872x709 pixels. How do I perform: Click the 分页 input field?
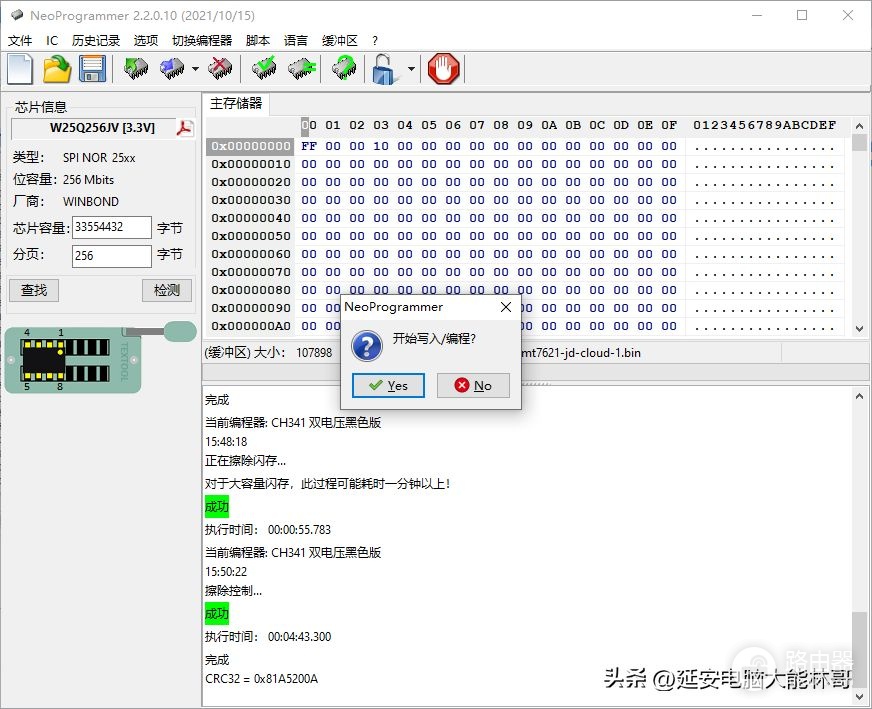(x=112, y=256)
